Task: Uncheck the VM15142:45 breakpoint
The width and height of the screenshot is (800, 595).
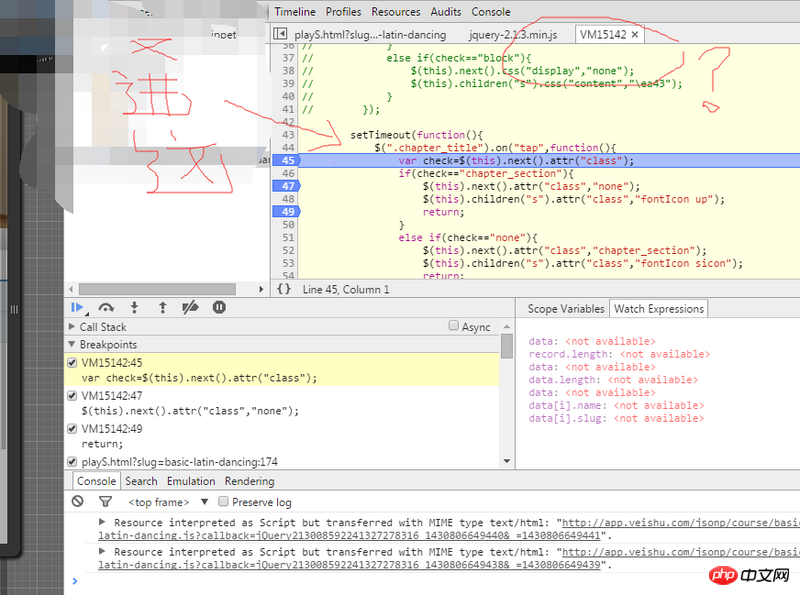Action: 72,363
